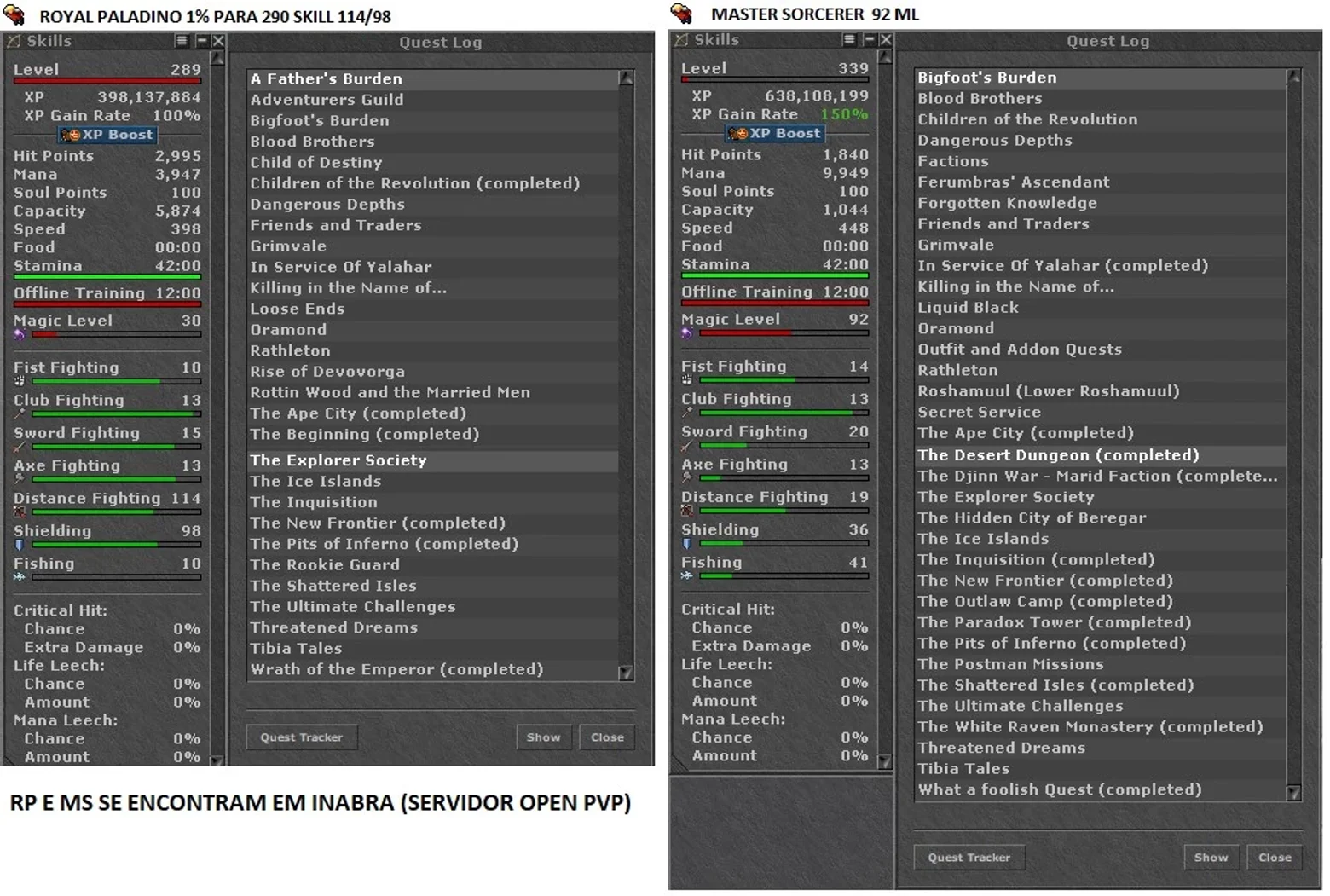Click the Magic Level icon in the left Skills panel
The width and height of the screenshot is (1330, 896).
click(x=20, y=335)
